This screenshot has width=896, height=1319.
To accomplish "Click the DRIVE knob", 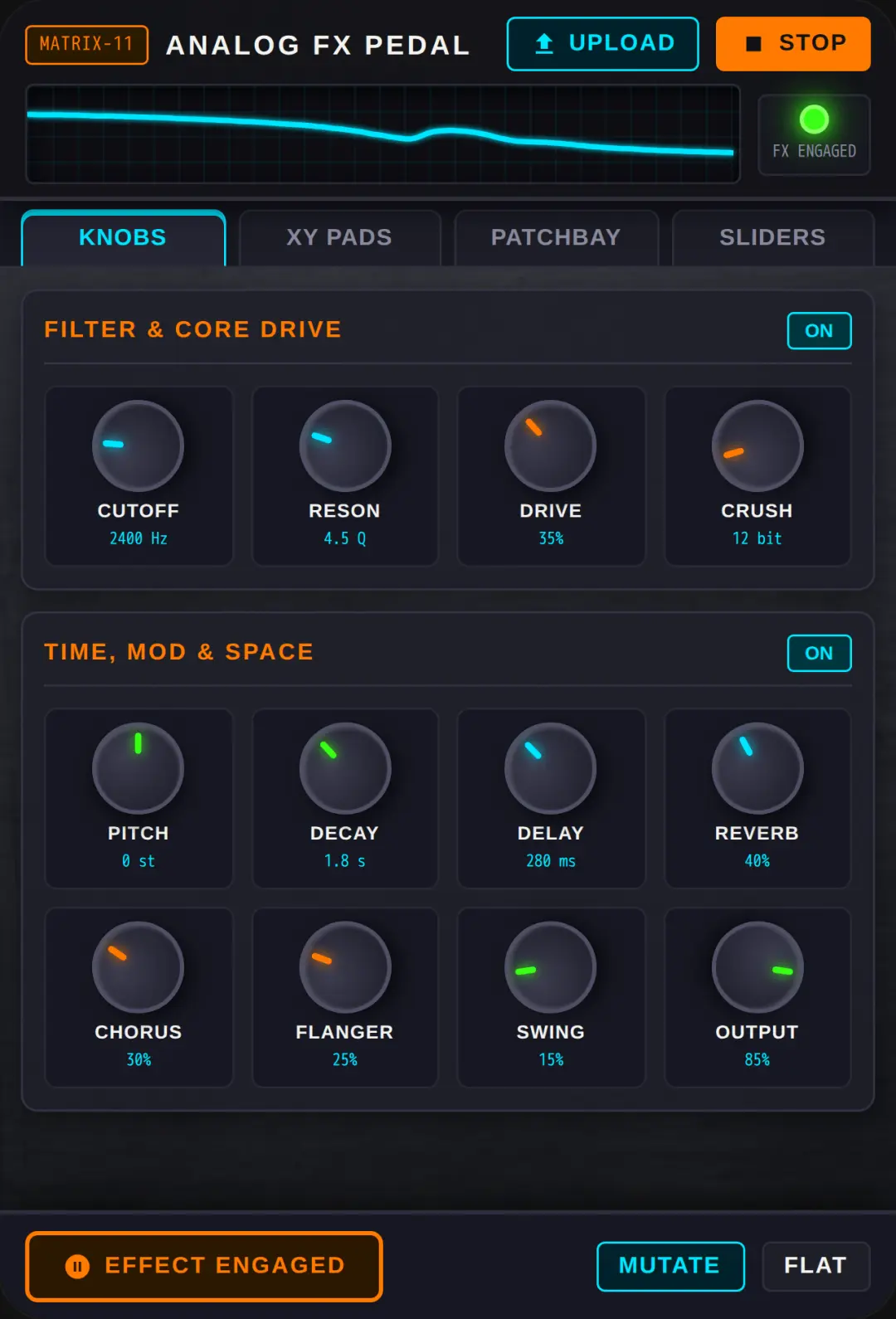I will (551, 446).
